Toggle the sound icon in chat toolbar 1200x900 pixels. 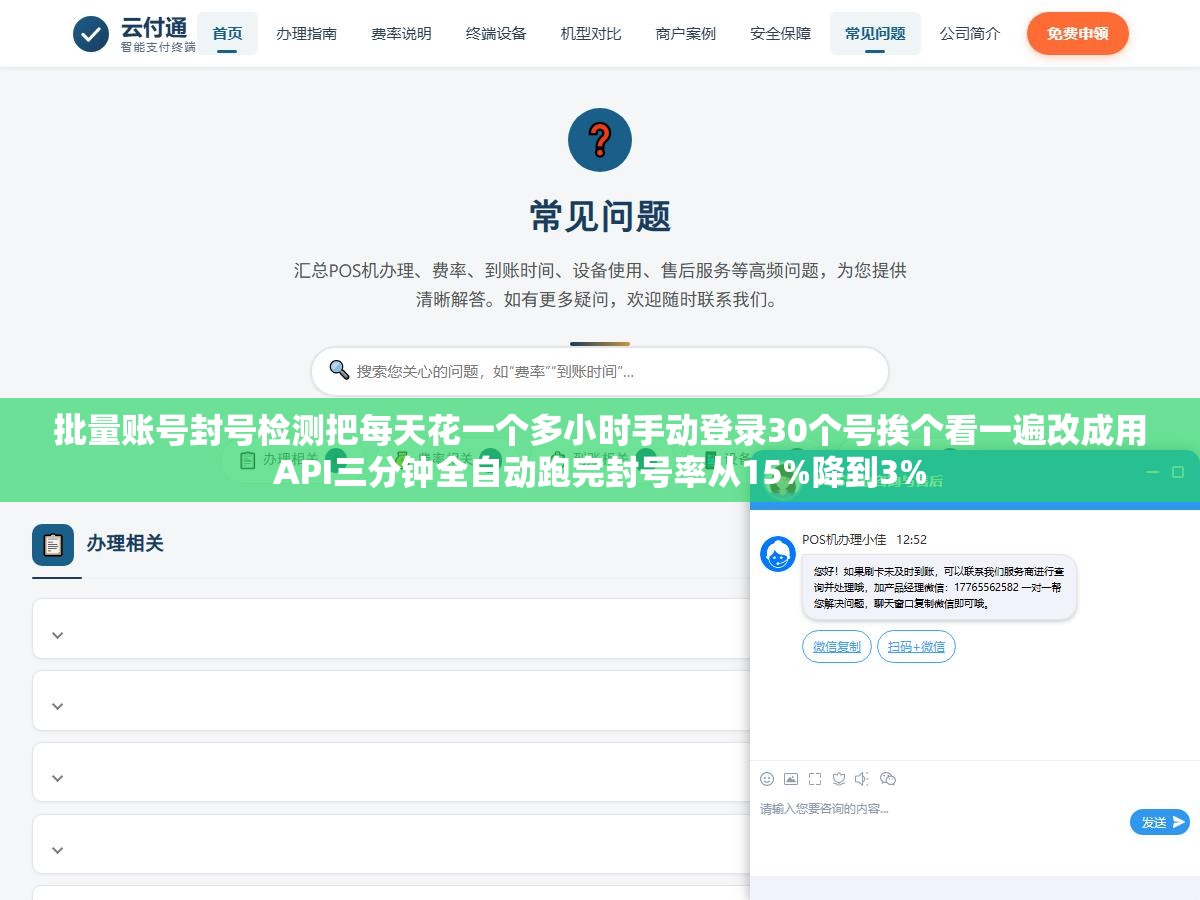[863, 779]
